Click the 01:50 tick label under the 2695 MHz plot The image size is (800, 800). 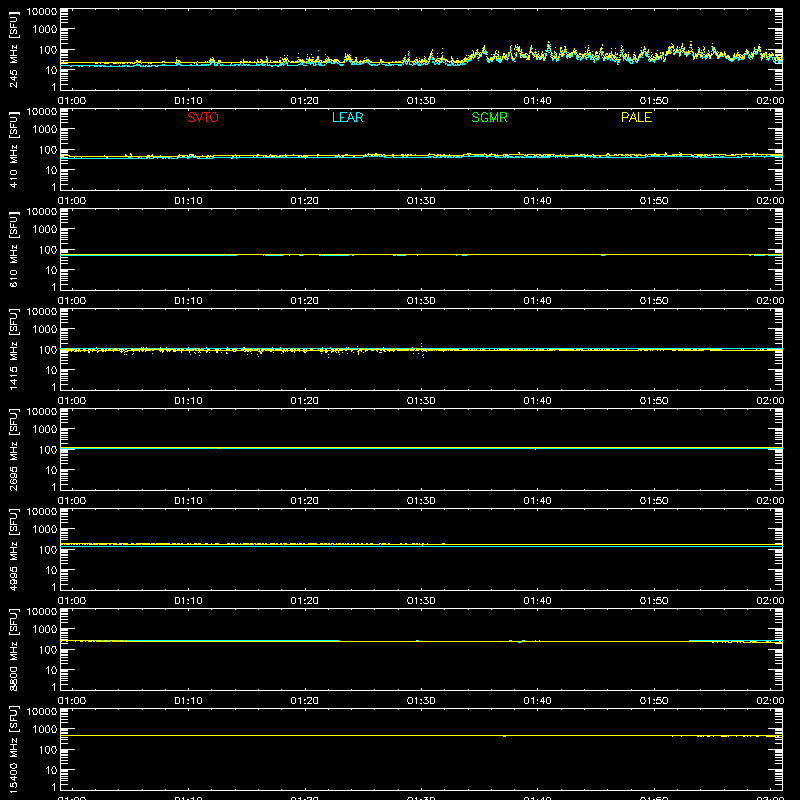click(654, 501)
